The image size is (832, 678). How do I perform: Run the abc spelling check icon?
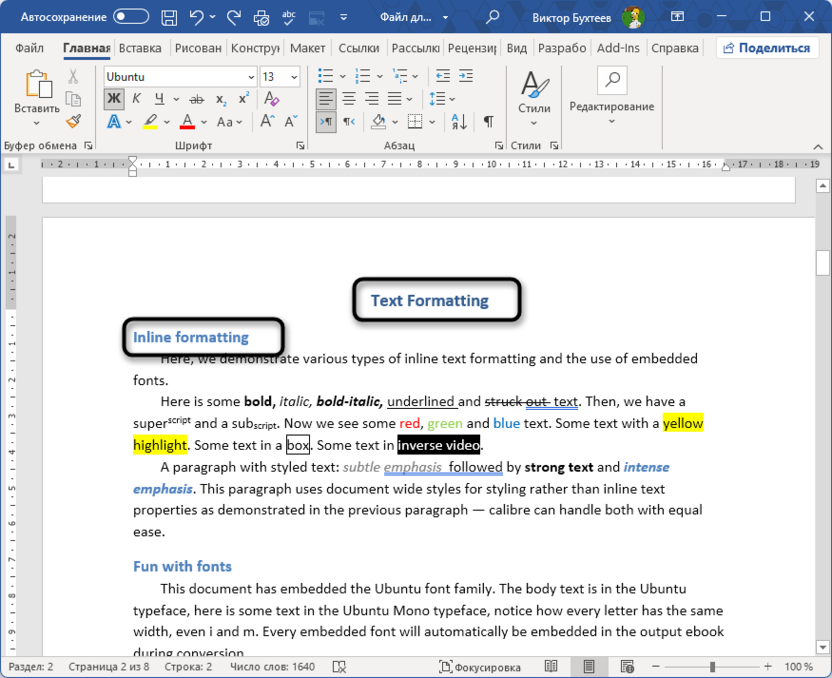(x=289, y=18)
